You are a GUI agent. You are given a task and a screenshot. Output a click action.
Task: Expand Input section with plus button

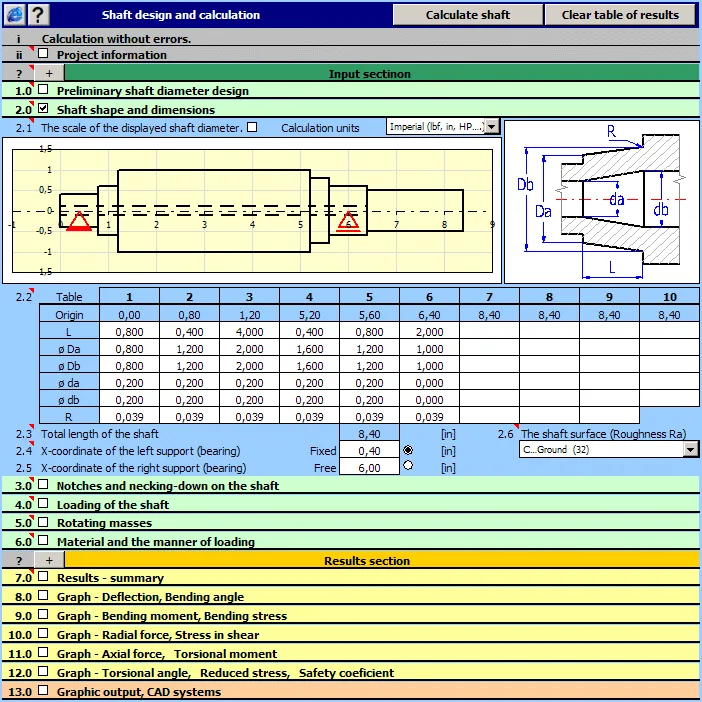49,73
